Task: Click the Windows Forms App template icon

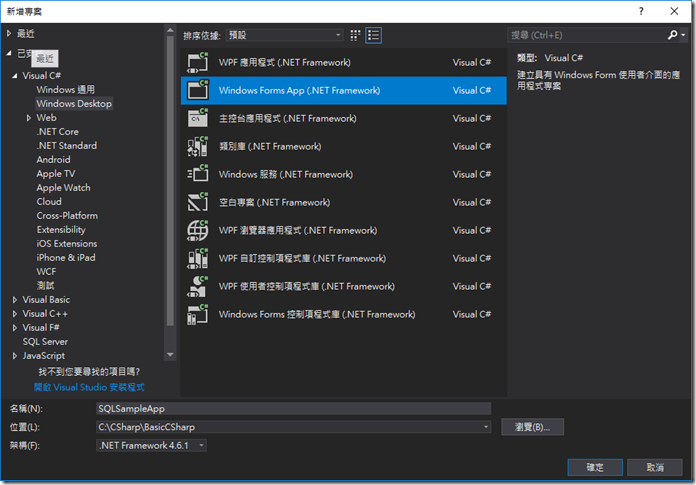Action: (198, 91)
